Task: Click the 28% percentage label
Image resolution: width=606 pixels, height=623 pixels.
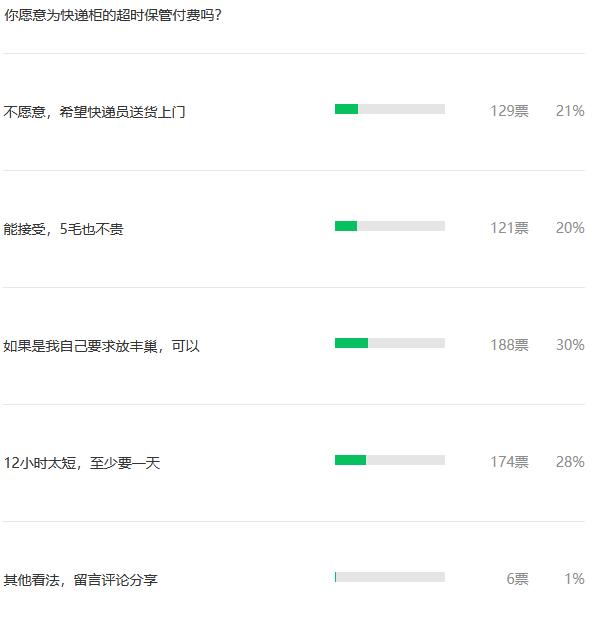Action: point(570,462)
